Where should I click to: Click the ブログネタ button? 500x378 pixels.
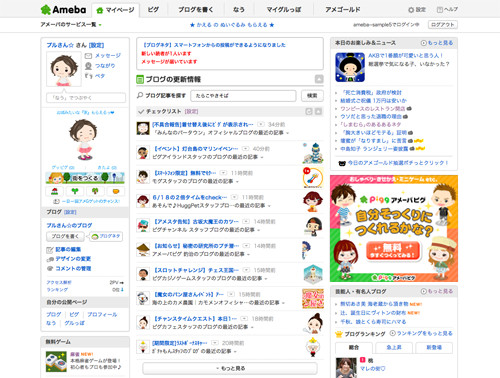point(106,236)
